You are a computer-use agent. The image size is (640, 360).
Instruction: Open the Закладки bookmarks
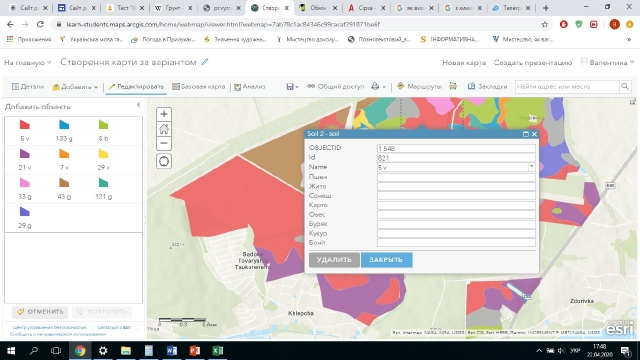[x=487, y=87]
